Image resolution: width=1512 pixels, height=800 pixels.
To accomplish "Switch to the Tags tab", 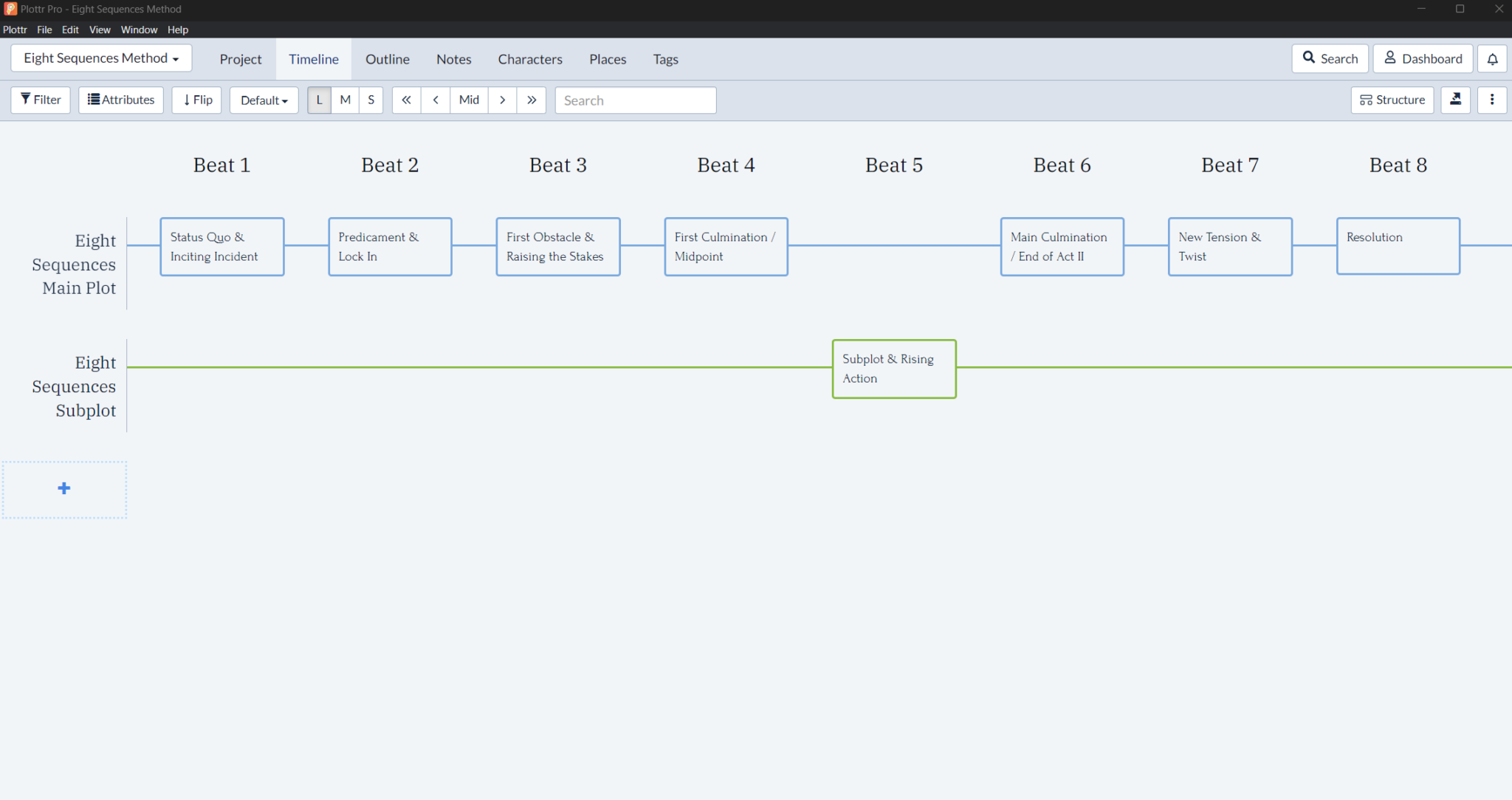I will (x=665, y=59).
